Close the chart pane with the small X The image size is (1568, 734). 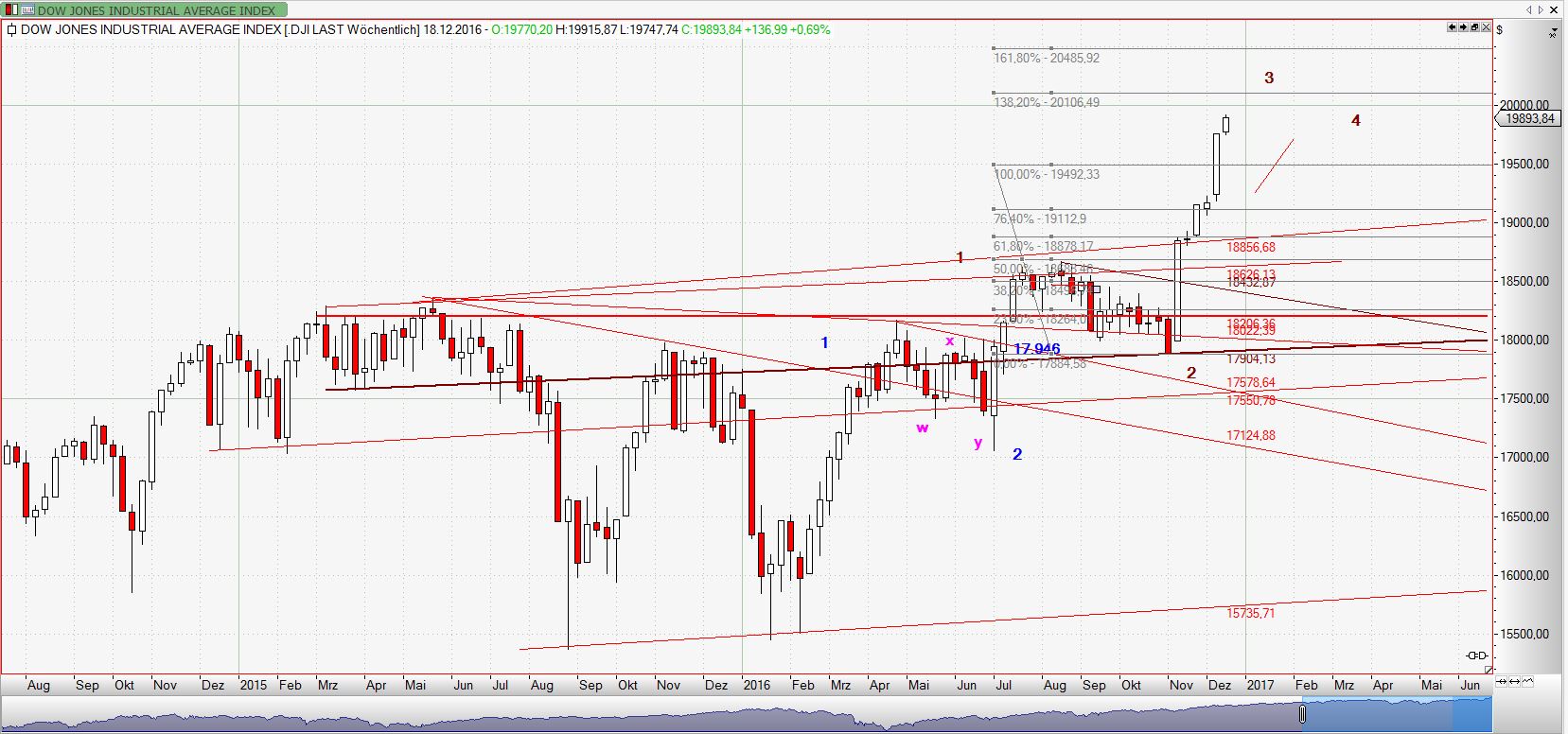[1486, 28]
